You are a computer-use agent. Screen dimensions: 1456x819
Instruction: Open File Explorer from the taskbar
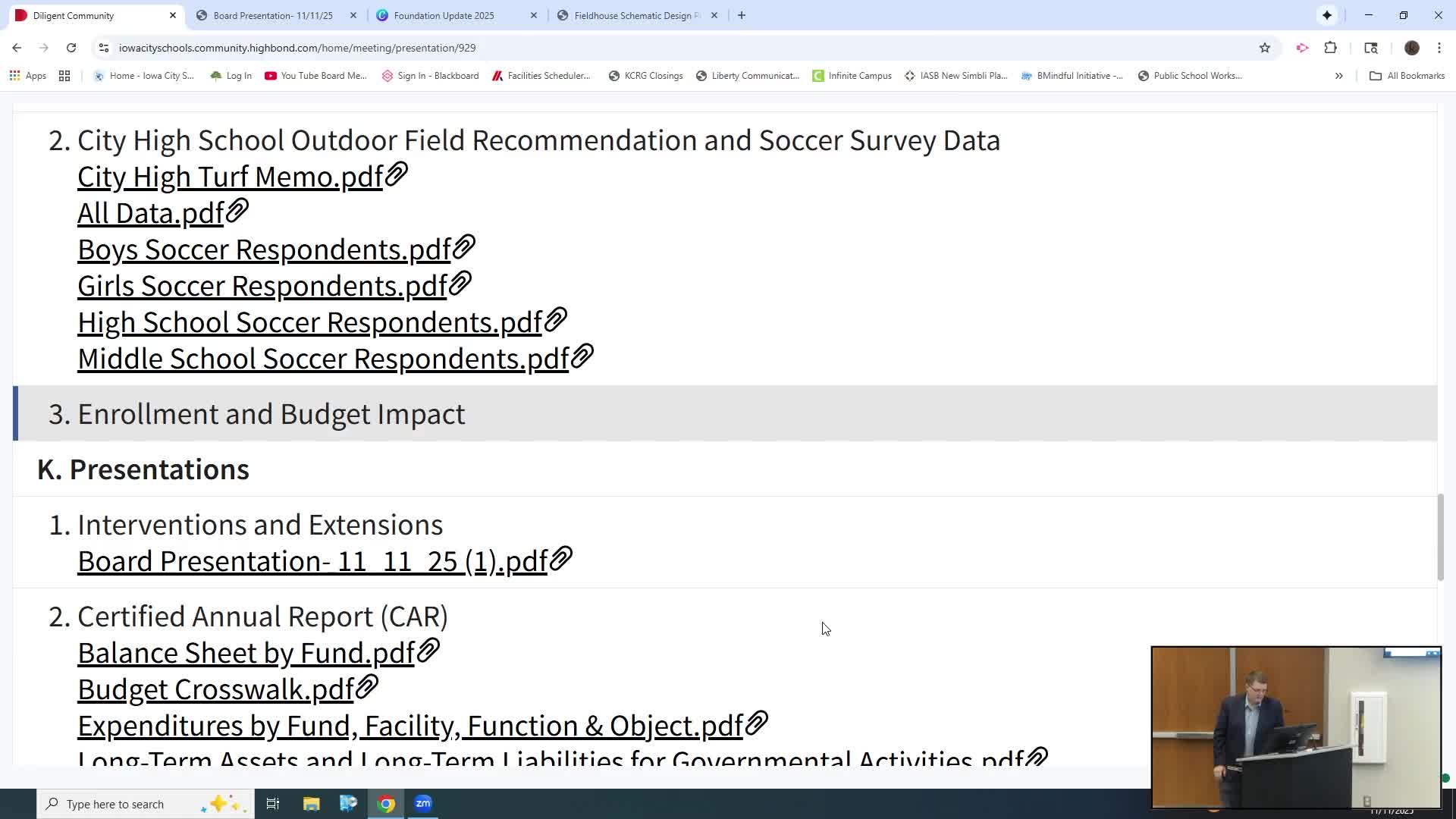tap(311, 804)
